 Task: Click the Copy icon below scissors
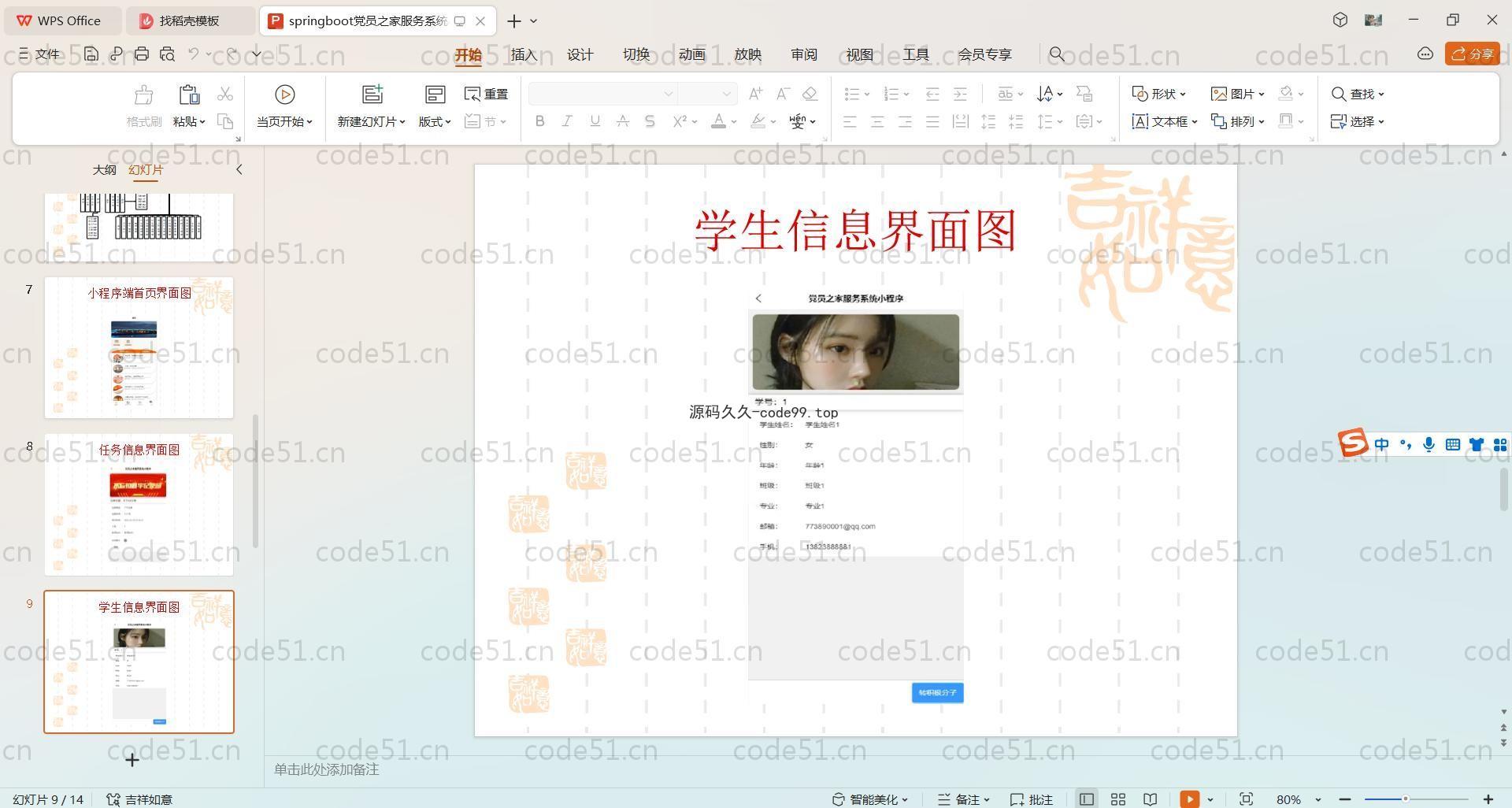coord(225,121)
